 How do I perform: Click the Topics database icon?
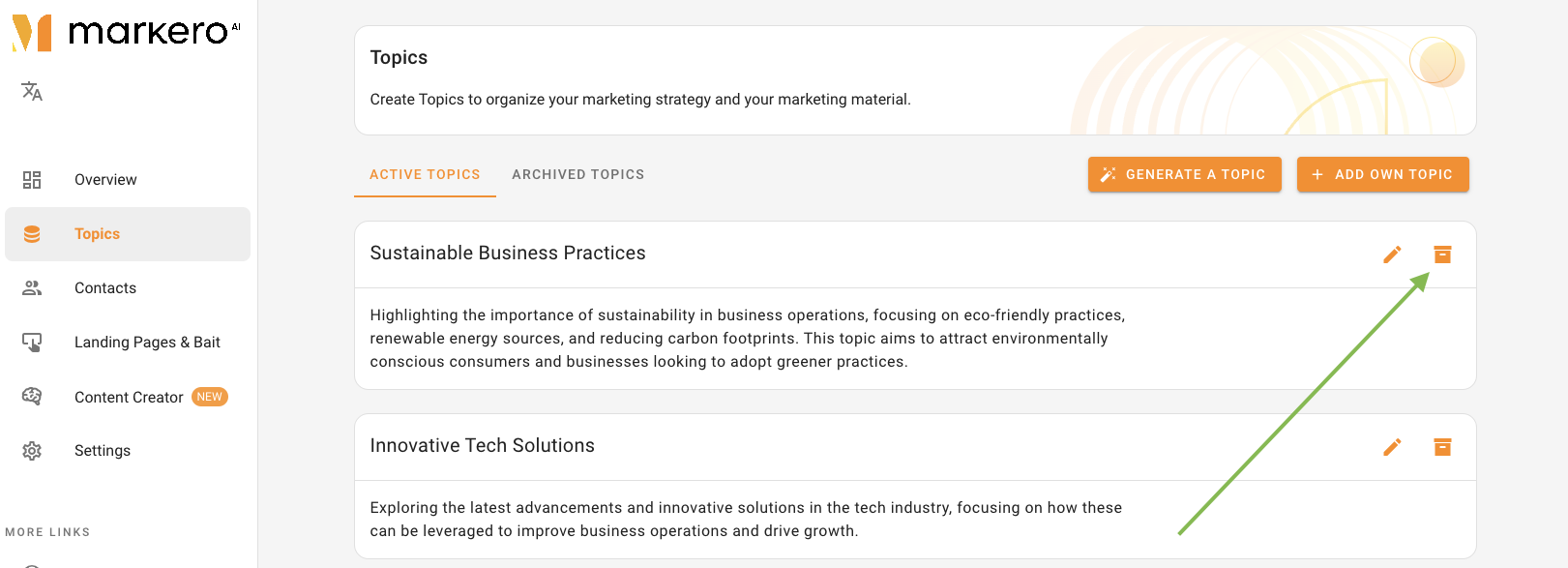[32, 234]
